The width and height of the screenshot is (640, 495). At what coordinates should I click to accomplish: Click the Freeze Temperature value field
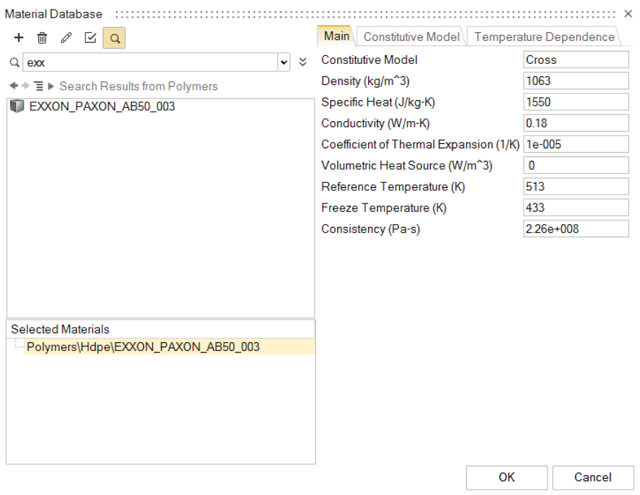pyautogui.click(x=575, y=208)
